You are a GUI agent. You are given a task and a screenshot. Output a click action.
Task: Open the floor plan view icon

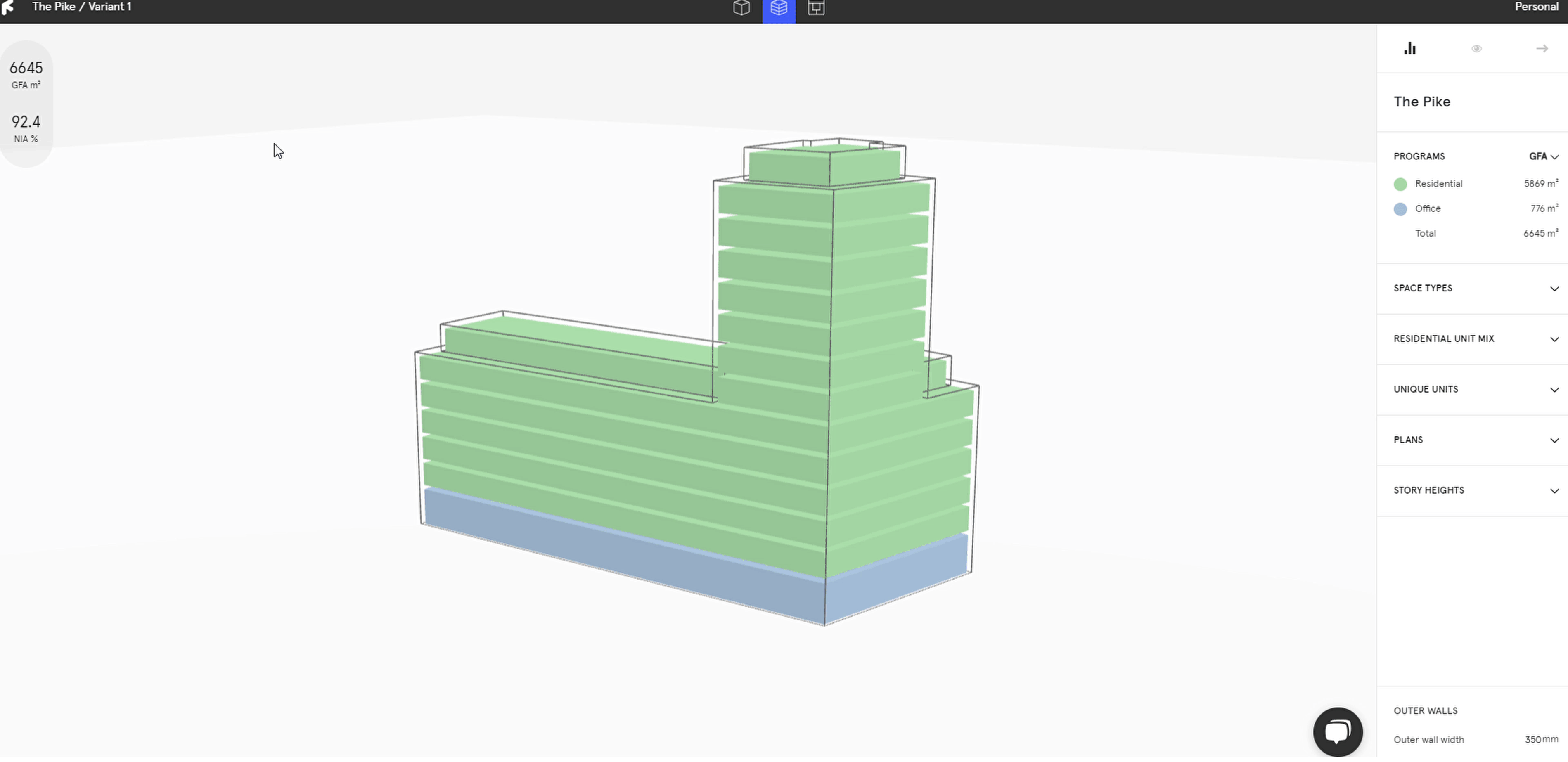816,8
